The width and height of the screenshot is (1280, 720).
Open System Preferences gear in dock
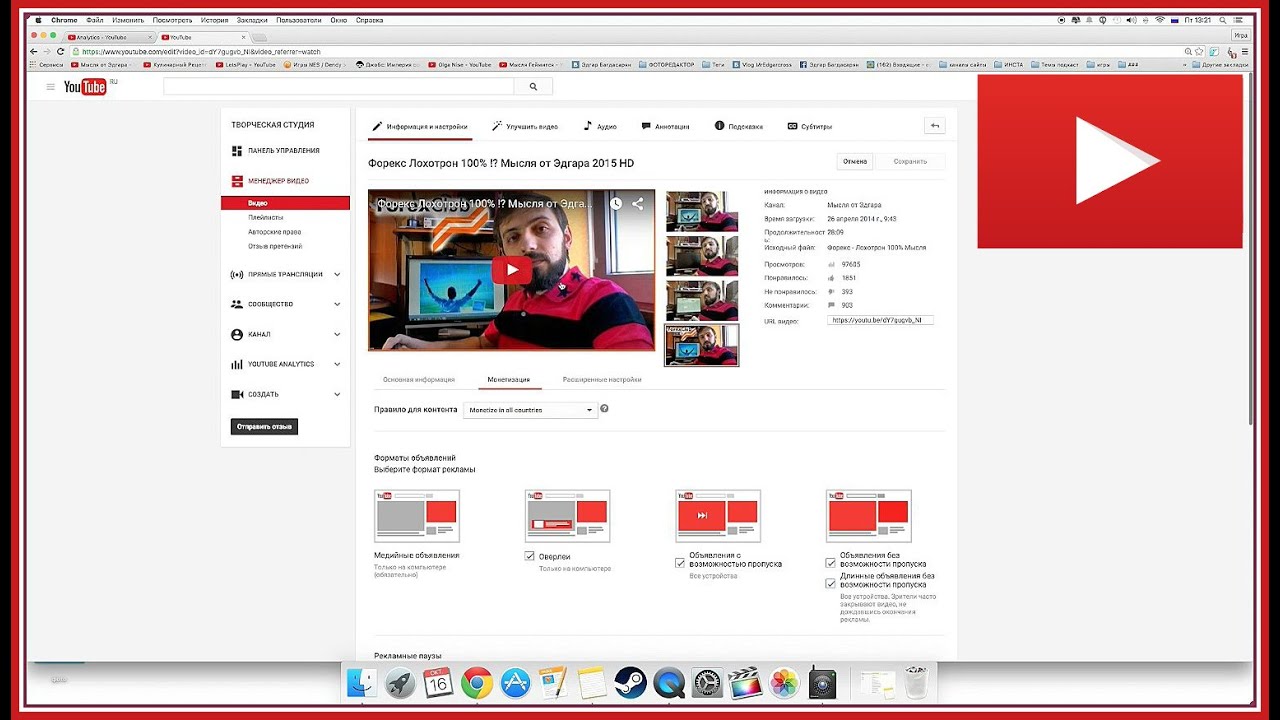tap(707, 683)
